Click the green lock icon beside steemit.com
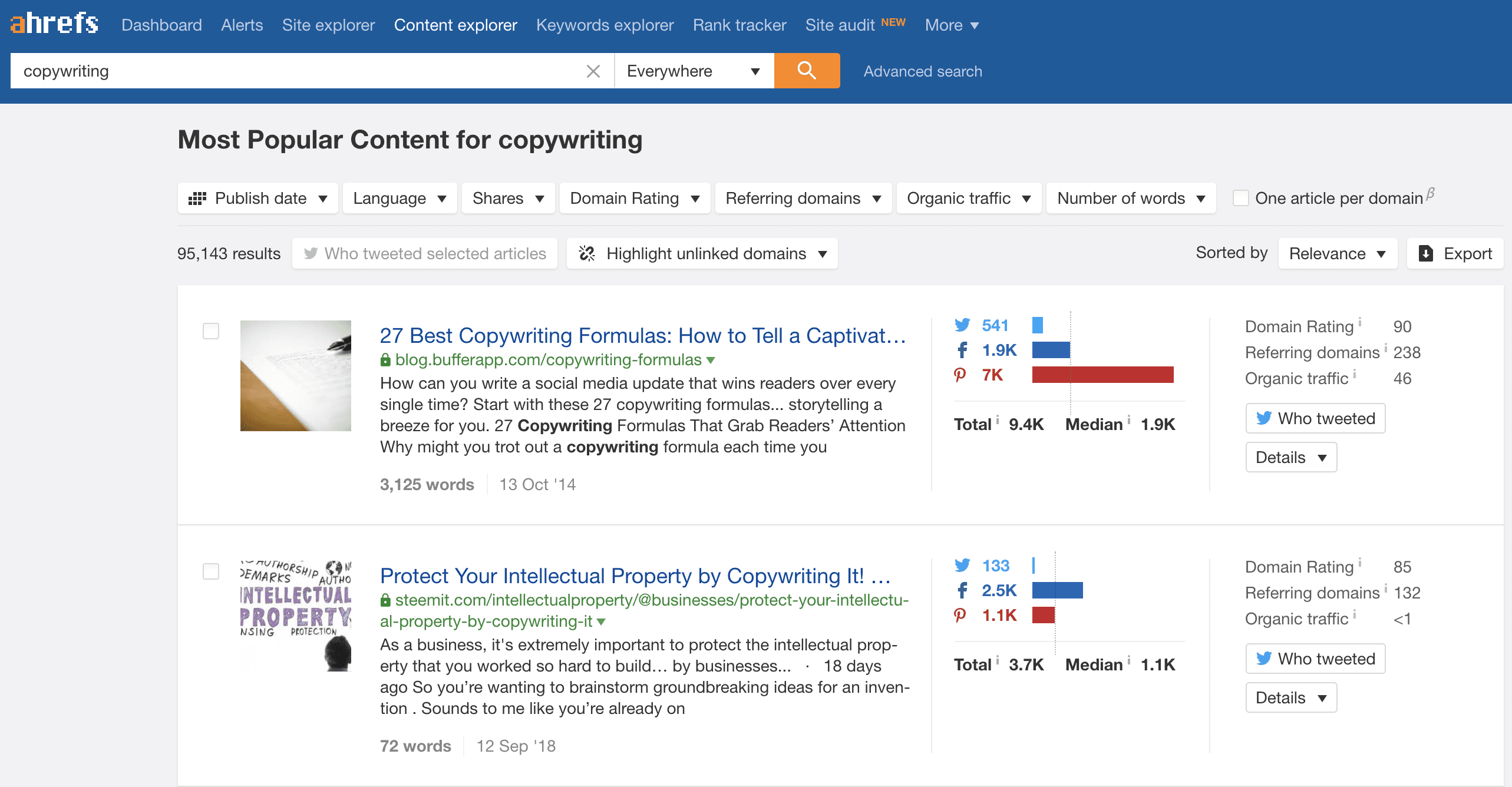The image size is (1512, 787). (x=385, y=600)
